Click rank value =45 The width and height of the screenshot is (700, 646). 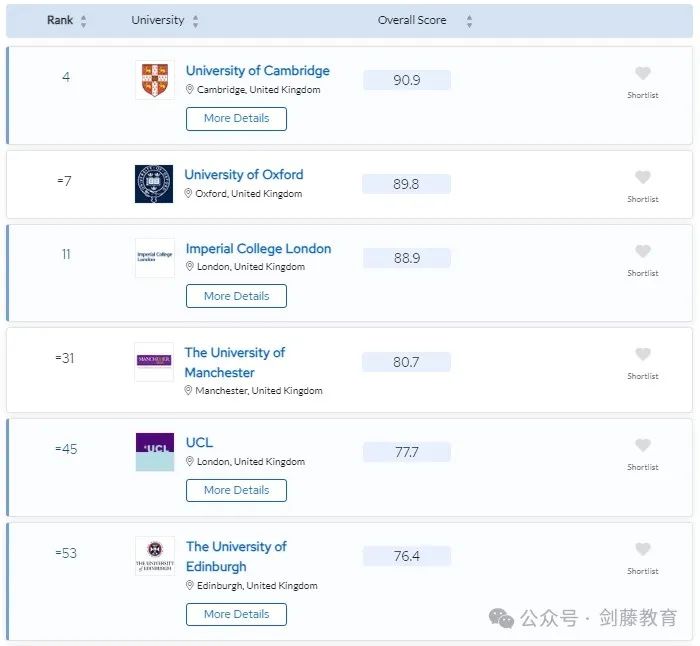[66, 449]
